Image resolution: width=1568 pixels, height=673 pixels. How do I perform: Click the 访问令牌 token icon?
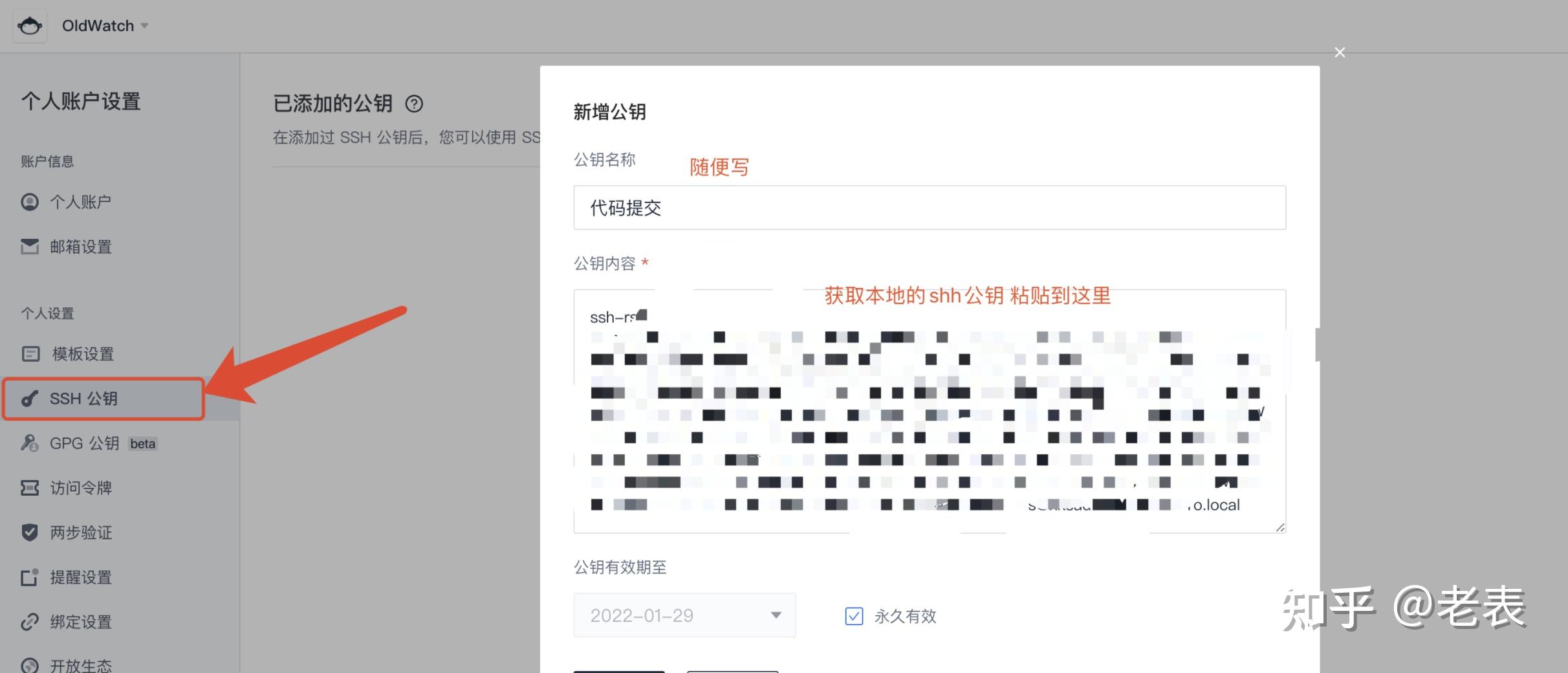[30, 488]
